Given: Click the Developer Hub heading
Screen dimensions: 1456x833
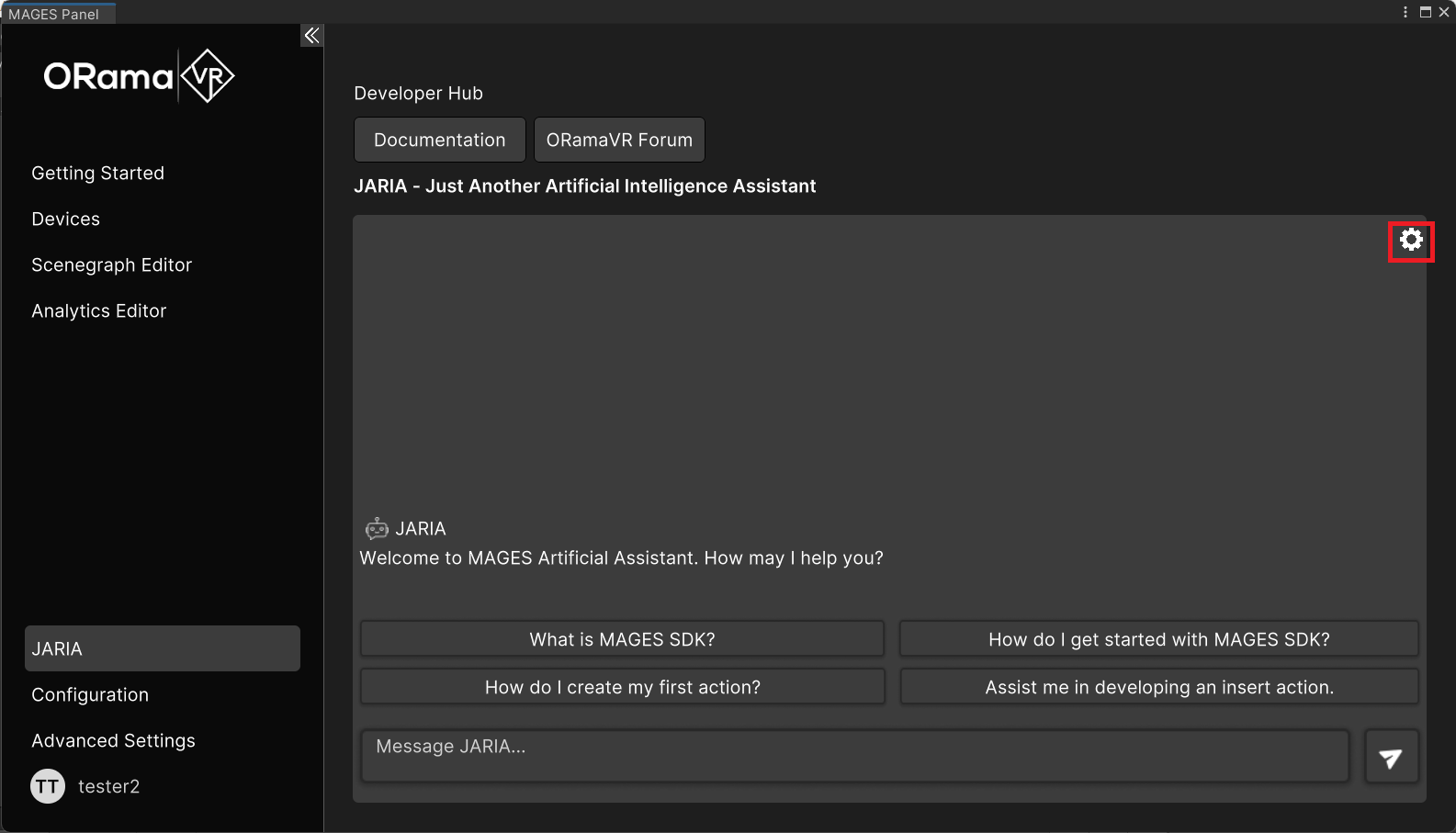Looking at the screenshot, I should (419, 93).
